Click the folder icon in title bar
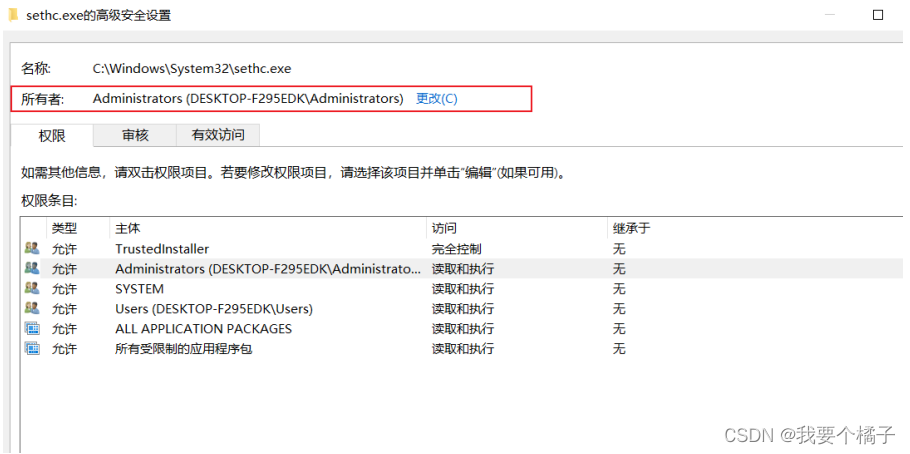The height and width of the screenshot is (454, 910). pos(13,16)
